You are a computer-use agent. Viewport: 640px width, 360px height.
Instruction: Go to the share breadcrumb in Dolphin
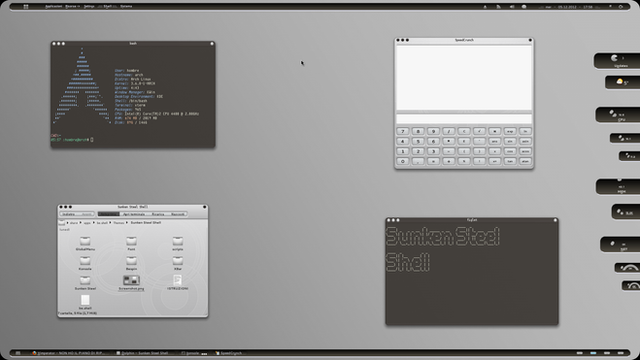point(73,223)
